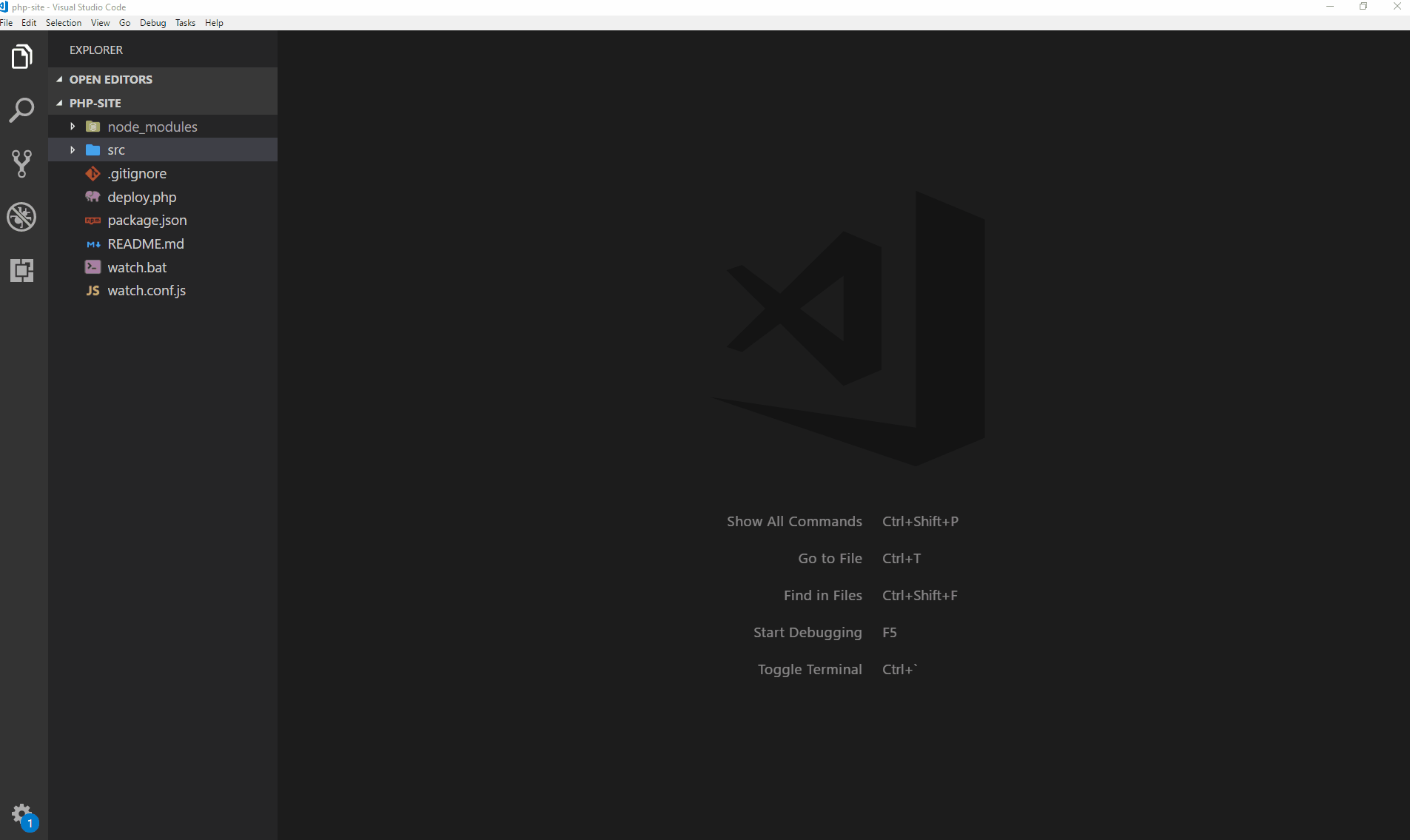Open the Debug menu

153,23
